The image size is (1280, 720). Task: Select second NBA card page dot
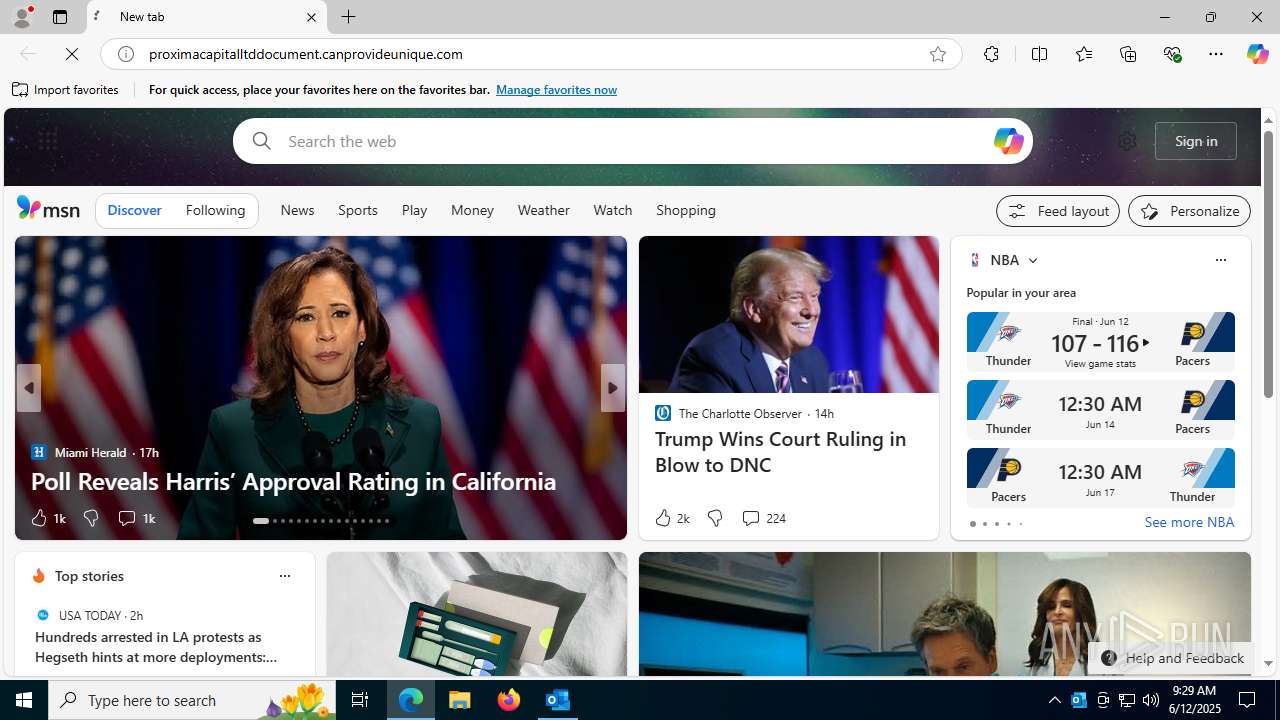point(984,524)
